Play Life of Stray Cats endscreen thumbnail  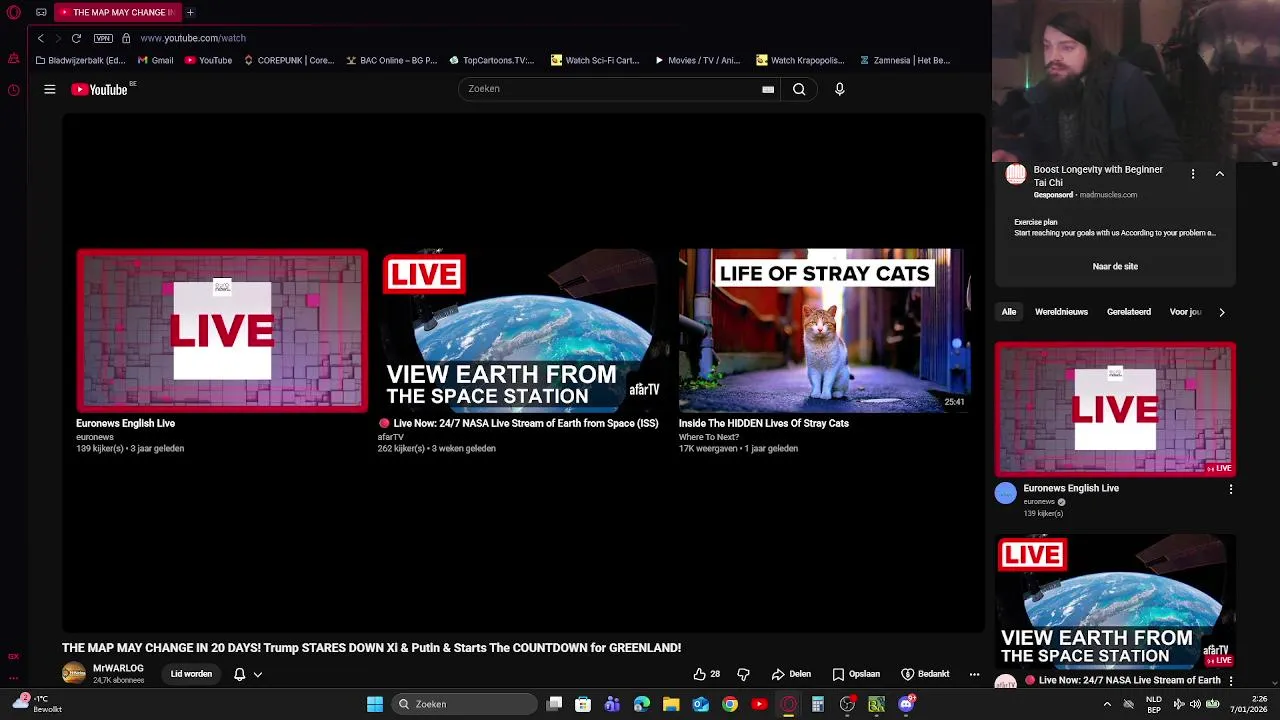(824, 331)
